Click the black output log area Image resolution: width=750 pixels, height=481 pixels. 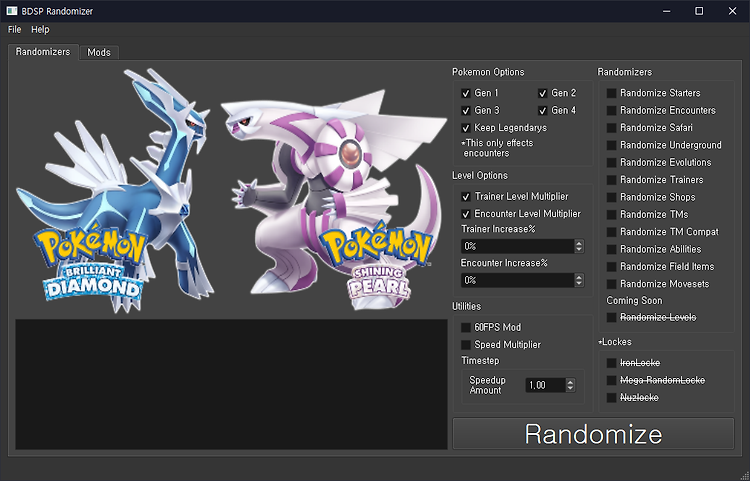click(232, 384)
